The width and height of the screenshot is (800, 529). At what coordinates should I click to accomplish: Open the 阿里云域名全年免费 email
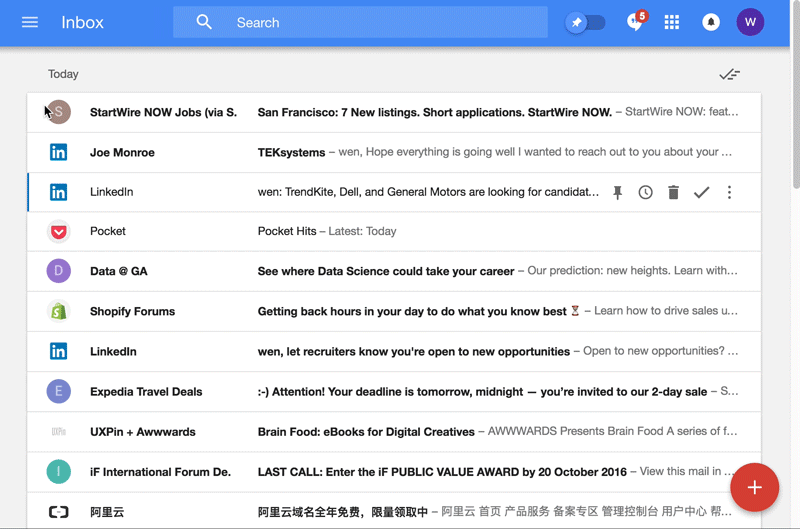(x=394, y=511)
